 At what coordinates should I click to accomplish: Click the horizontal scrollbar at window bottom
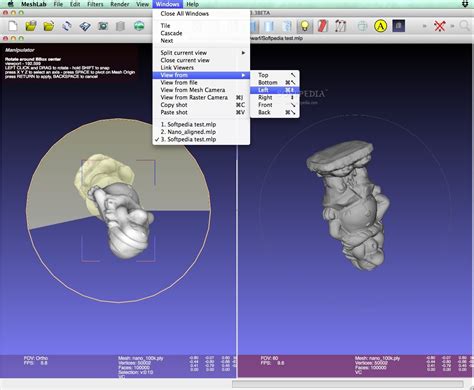347,384
